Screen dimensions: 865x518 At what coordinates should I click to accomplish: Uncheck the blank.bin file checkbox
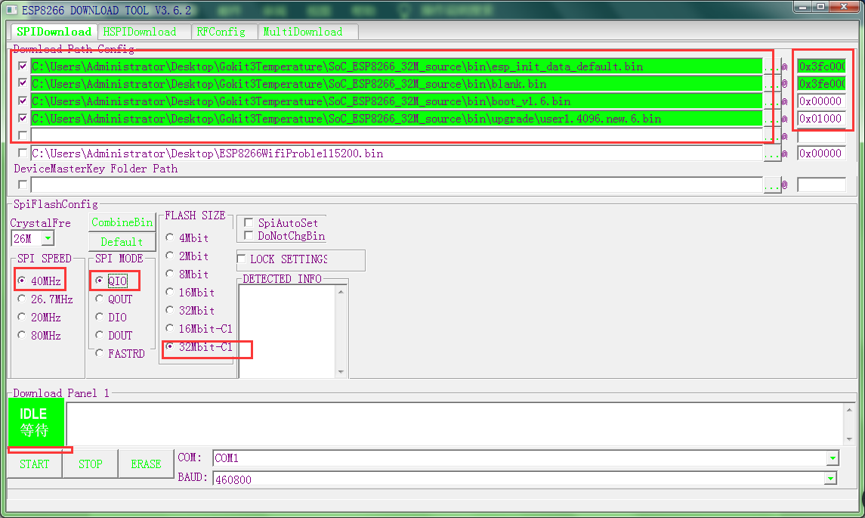point(23,83)
